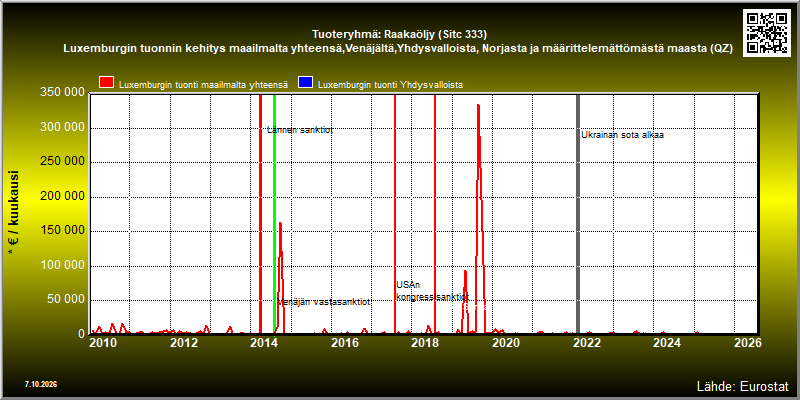Screen dimensions: 800x400
Task: Click the y-axis value 300 000
Action: 62,128
